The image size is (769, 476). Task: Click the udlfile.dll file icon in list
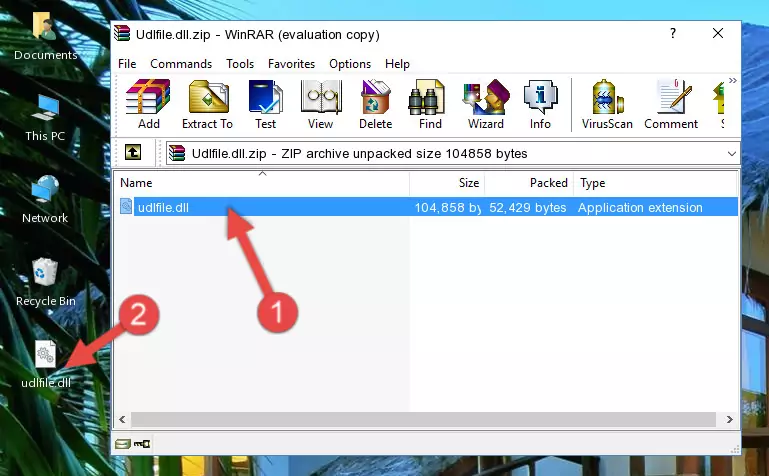point(126,206)
